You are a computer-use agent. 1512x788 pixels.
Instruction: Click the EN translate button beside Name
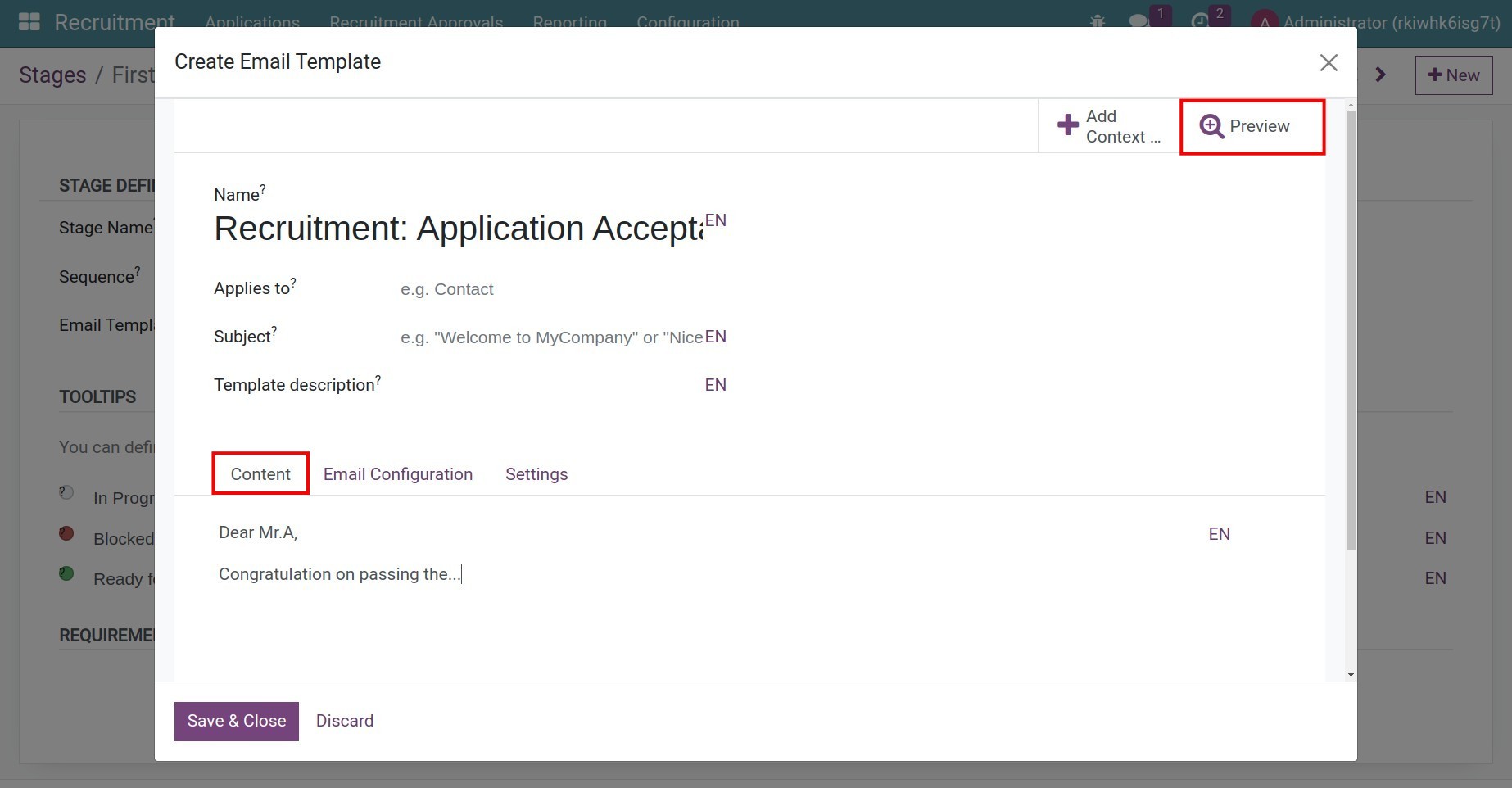(715, 220)
